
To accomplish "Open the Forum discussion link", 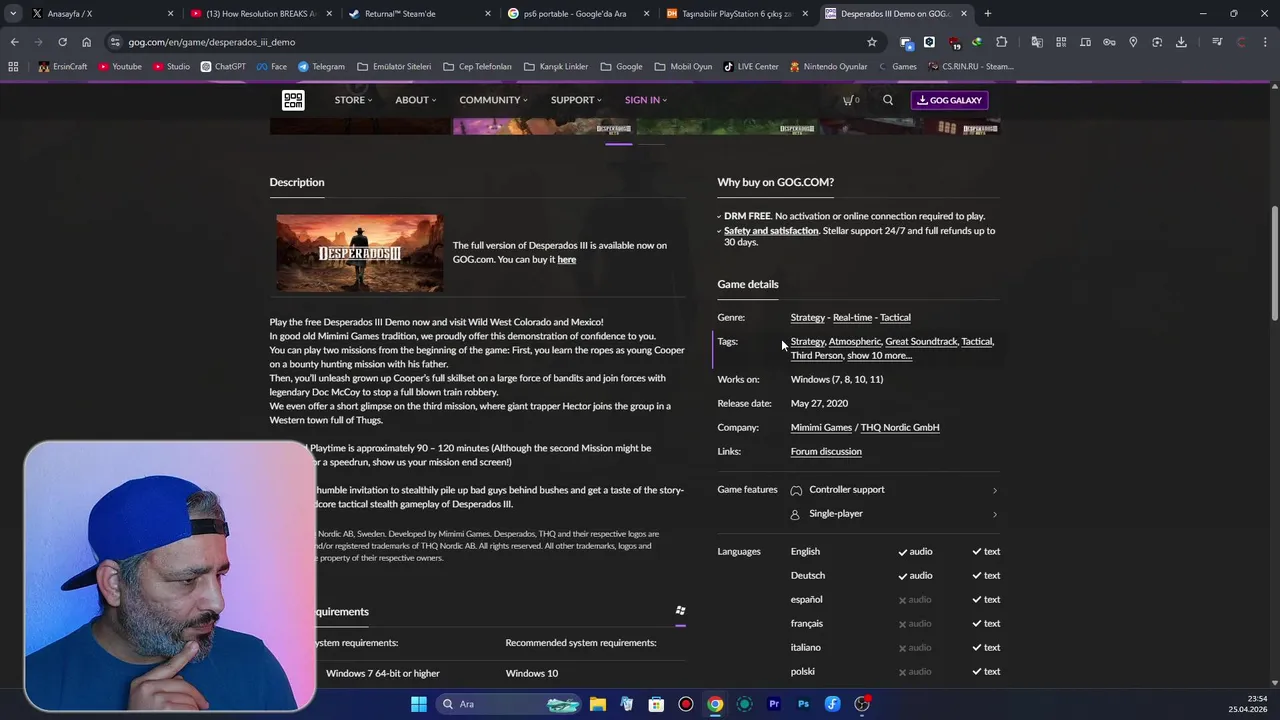I will [x=826, y=452].
